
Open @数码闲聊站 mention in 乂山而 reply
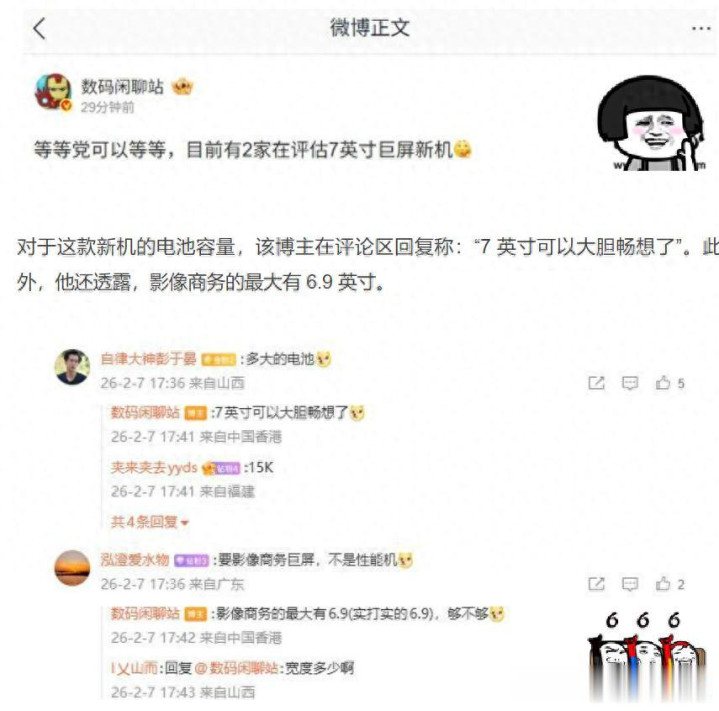pos(237,668)
